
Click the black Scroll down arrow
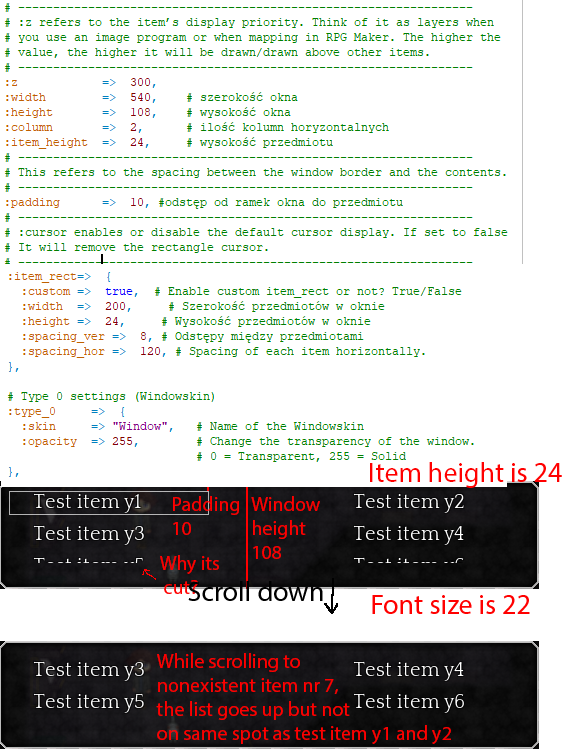[x=331, y=596]
